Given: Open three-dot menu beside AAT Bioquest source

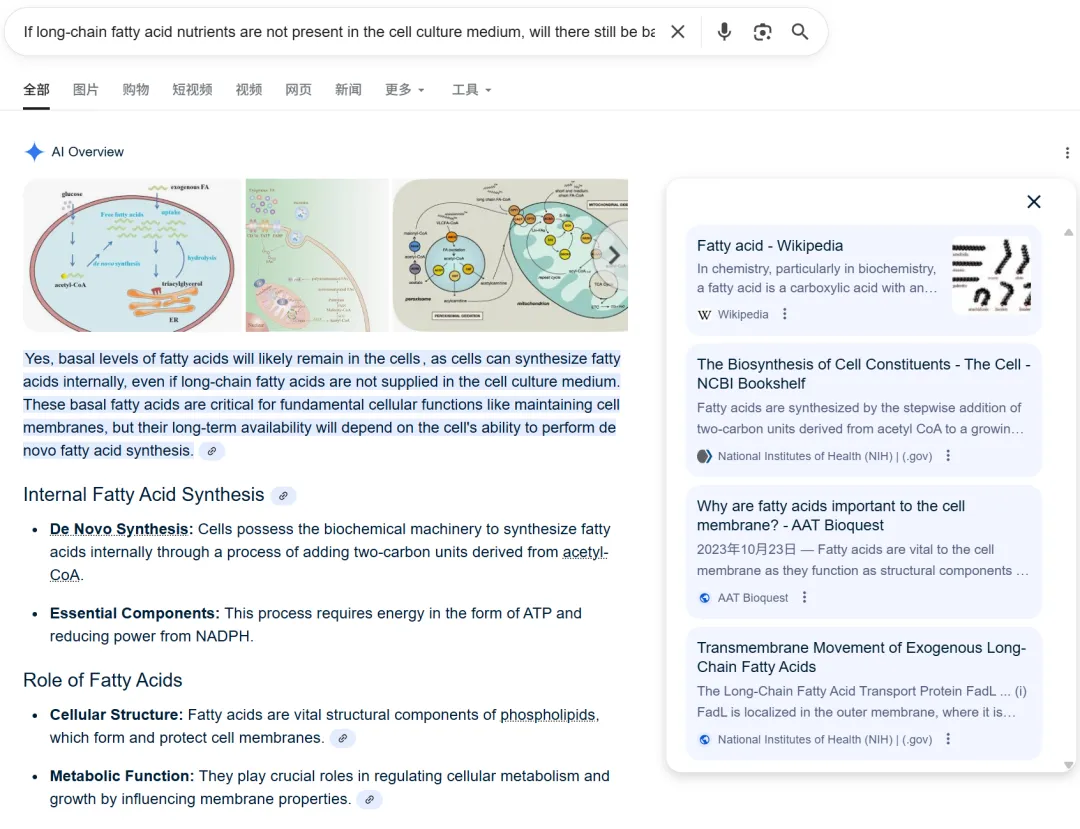Looking at the screenshot, I should 804,598.
